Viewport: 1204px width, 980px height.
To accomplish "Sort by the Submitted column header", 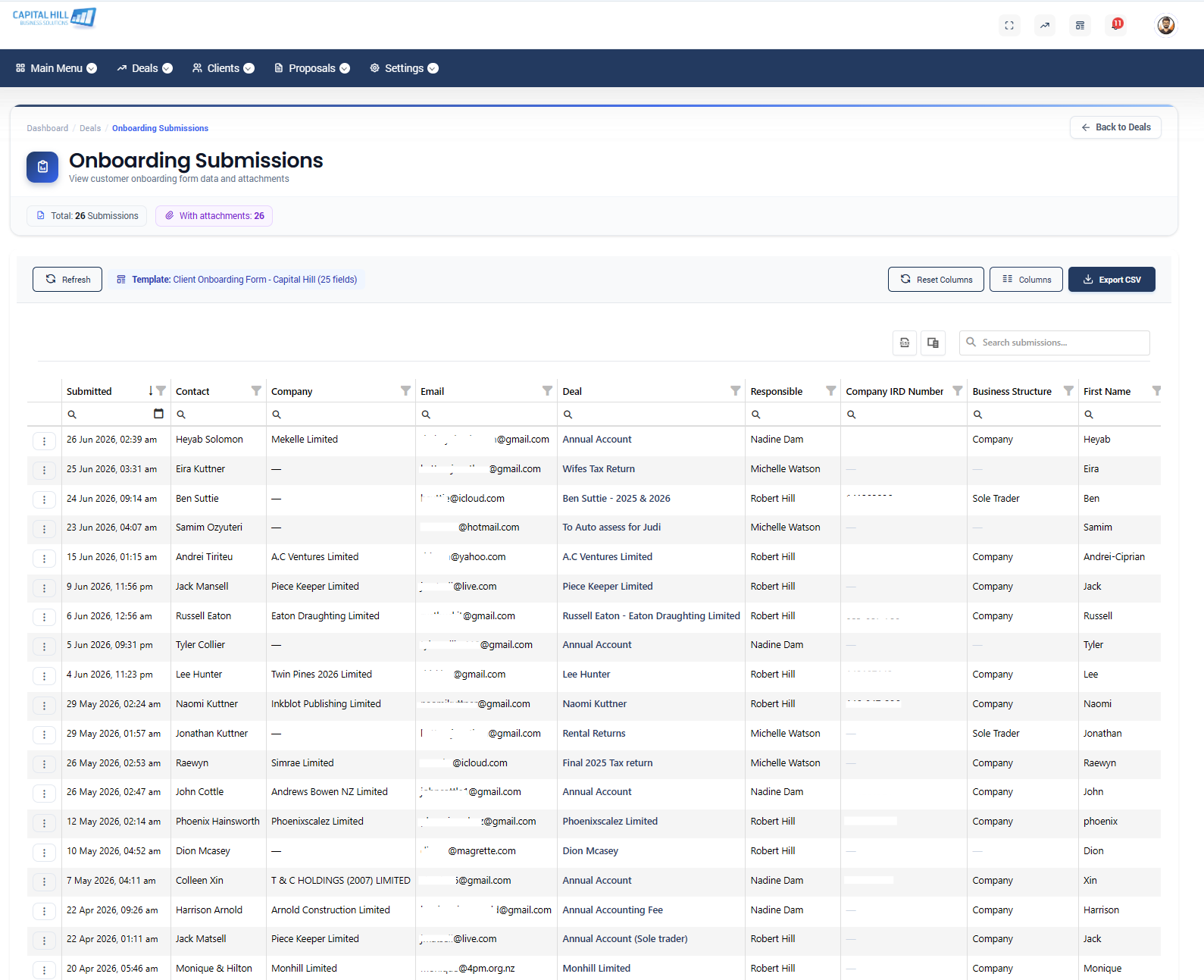I will [89, 392].
